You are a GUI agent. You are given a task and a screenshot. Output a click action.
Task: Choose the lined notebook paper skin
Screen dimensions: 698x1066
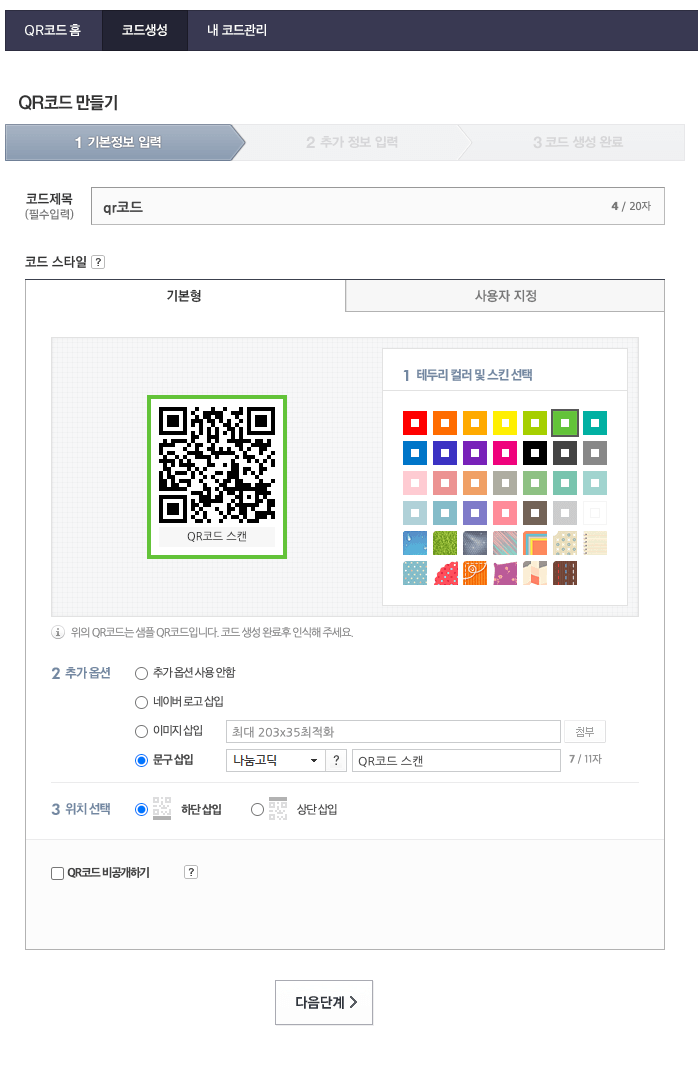coord(595,543)
